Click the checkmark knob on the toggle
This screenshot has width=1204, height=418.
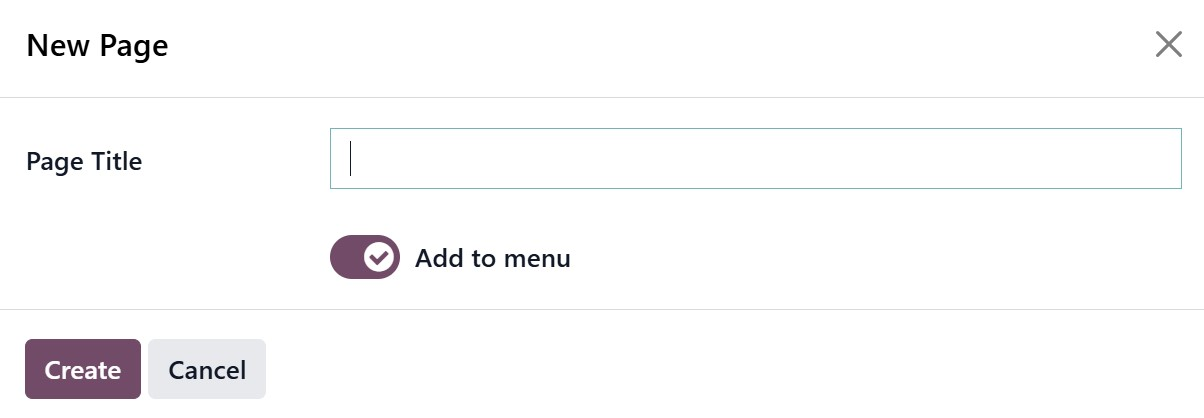(x=378, y=258)
